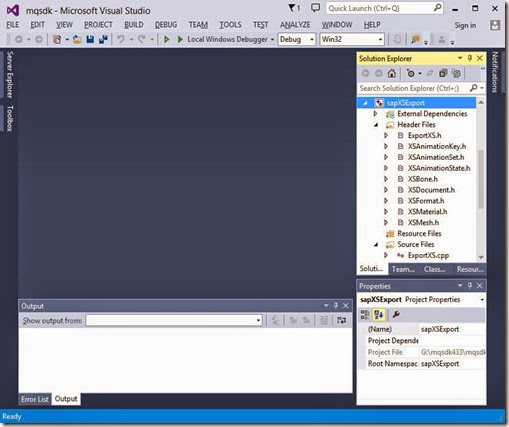
Task: Click the Navigate Backward toolbar icon
Action: (x=19, y=39)
